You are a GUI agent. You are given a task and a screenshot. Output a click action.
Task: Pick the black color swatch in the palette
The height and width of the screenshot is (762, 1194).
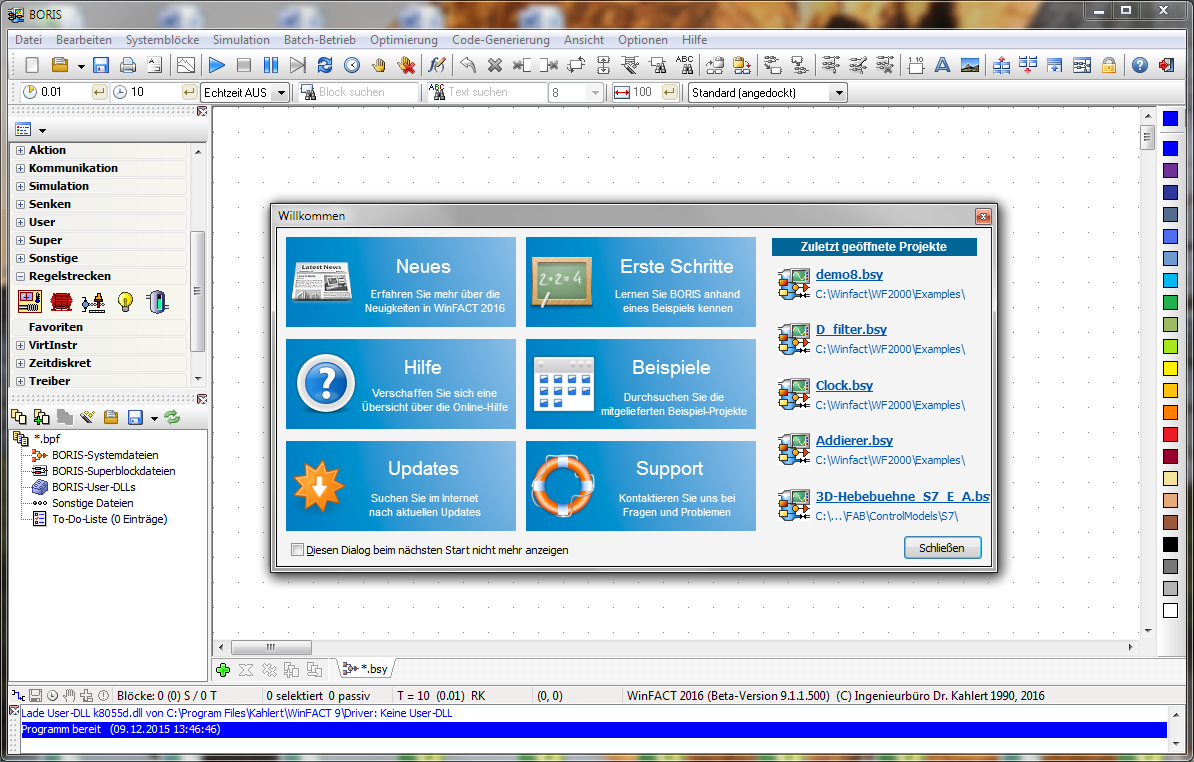pos(1170,544)
